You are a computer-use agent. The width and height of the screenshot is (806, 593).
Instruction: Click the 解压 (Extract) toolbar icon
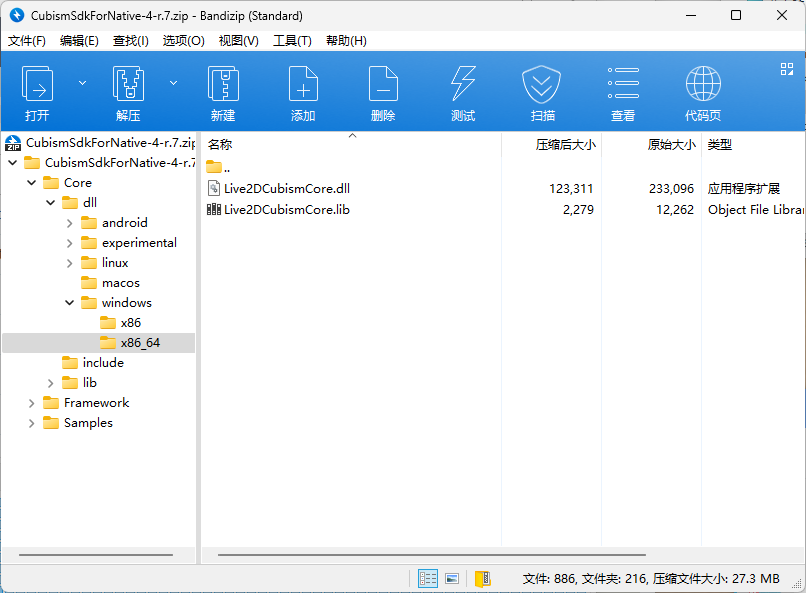pos(128,85)
